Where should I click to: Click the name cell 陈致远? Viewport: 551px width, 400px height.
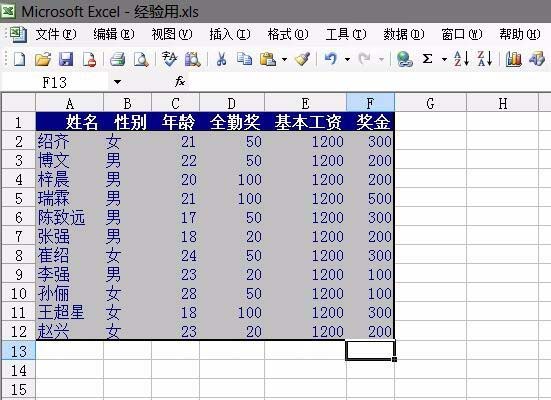pos(70,218)
